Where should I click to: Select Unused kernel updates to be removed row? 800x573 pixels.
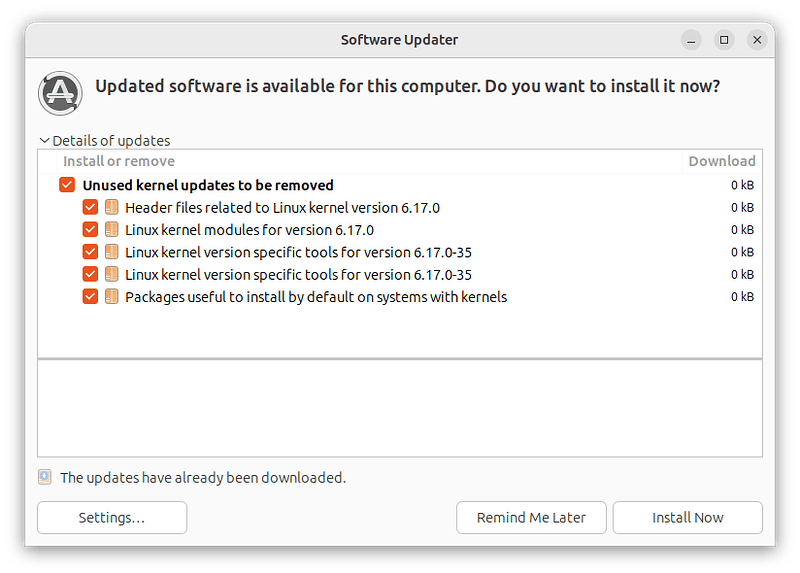click(400, 185)
